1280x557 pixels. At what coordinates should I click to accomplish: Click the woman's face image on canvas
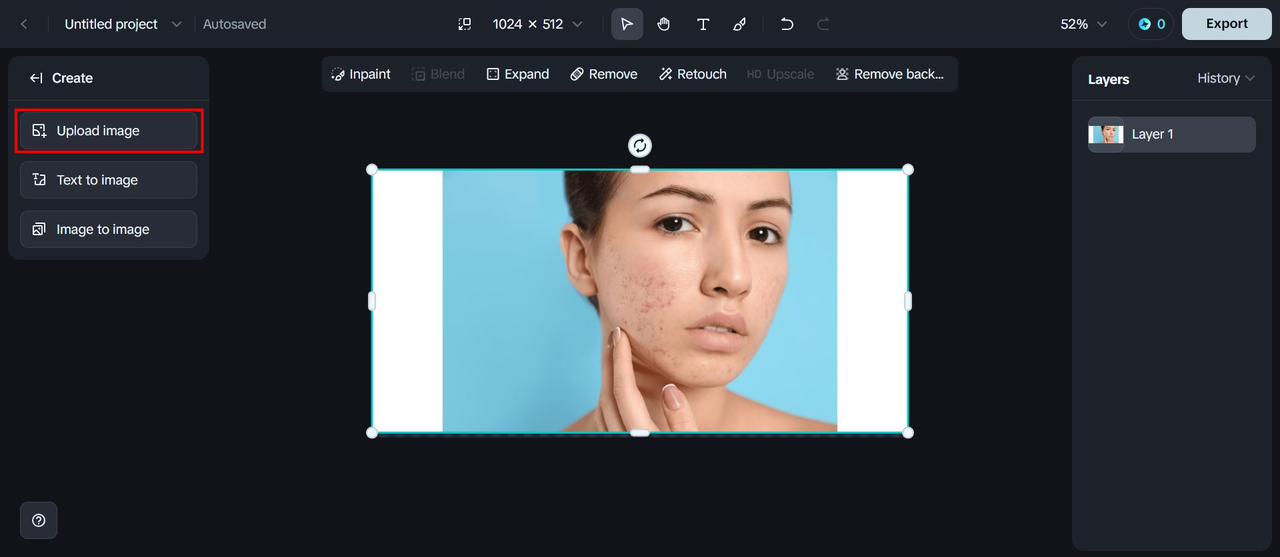(x=640, y=301)
